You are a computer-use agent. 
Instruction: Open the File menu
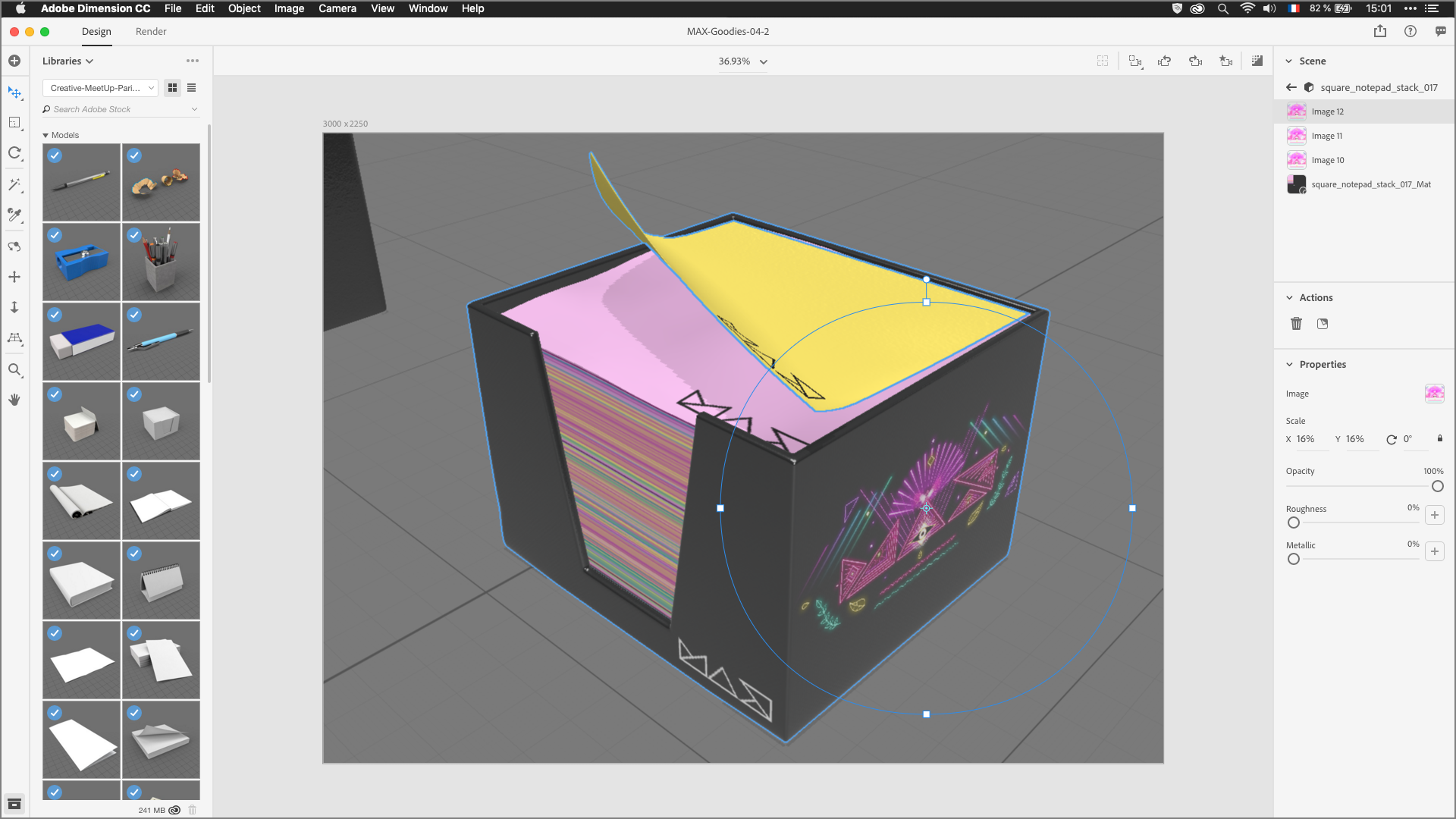[173, 8]
